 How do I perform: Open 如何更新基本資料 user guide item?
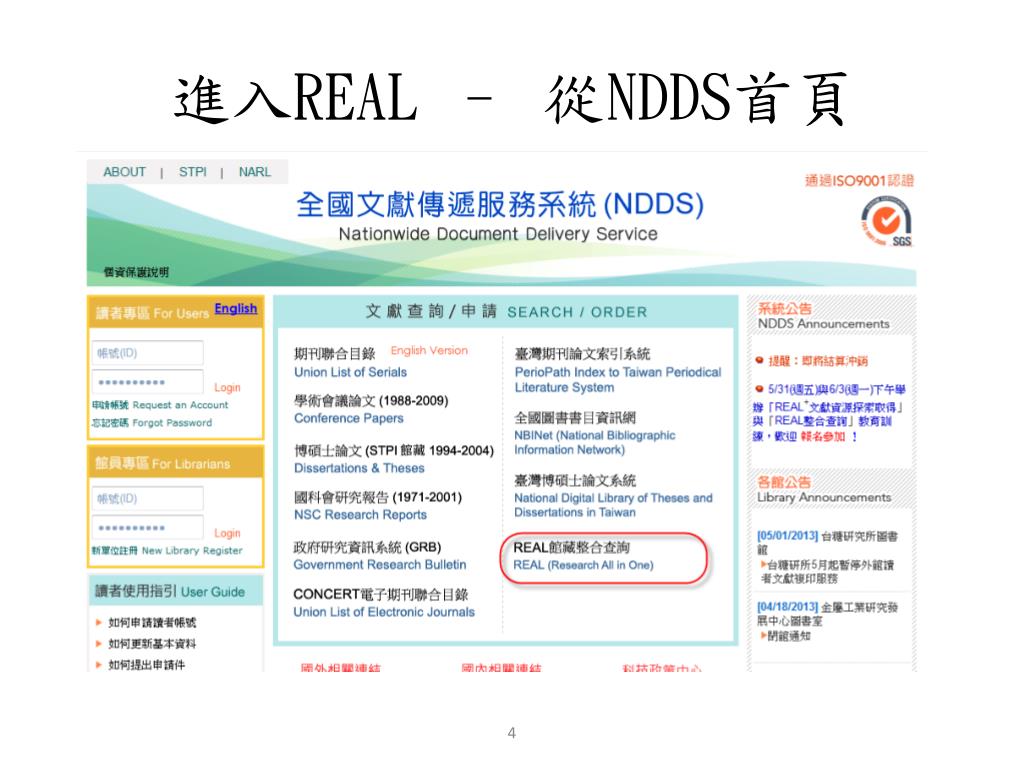point(152,643)
